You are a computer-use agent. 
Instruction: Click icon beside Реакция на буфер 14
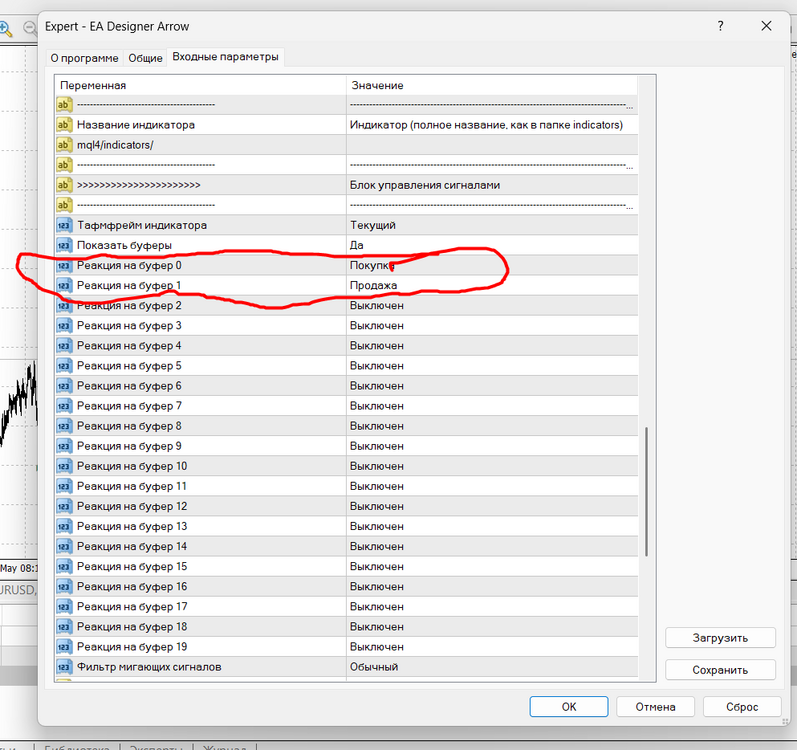[x=64, y=546]
